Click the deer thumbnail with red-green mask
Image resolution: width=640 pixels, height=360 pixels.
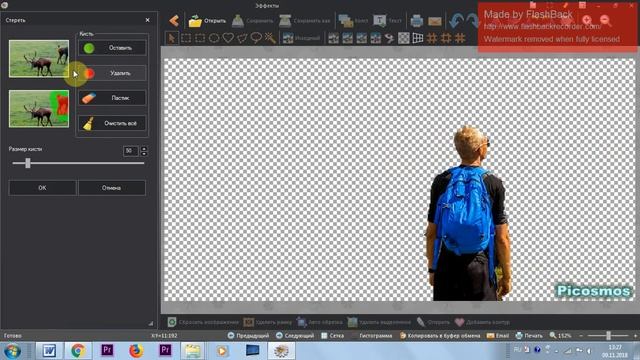tap(39, 109)
